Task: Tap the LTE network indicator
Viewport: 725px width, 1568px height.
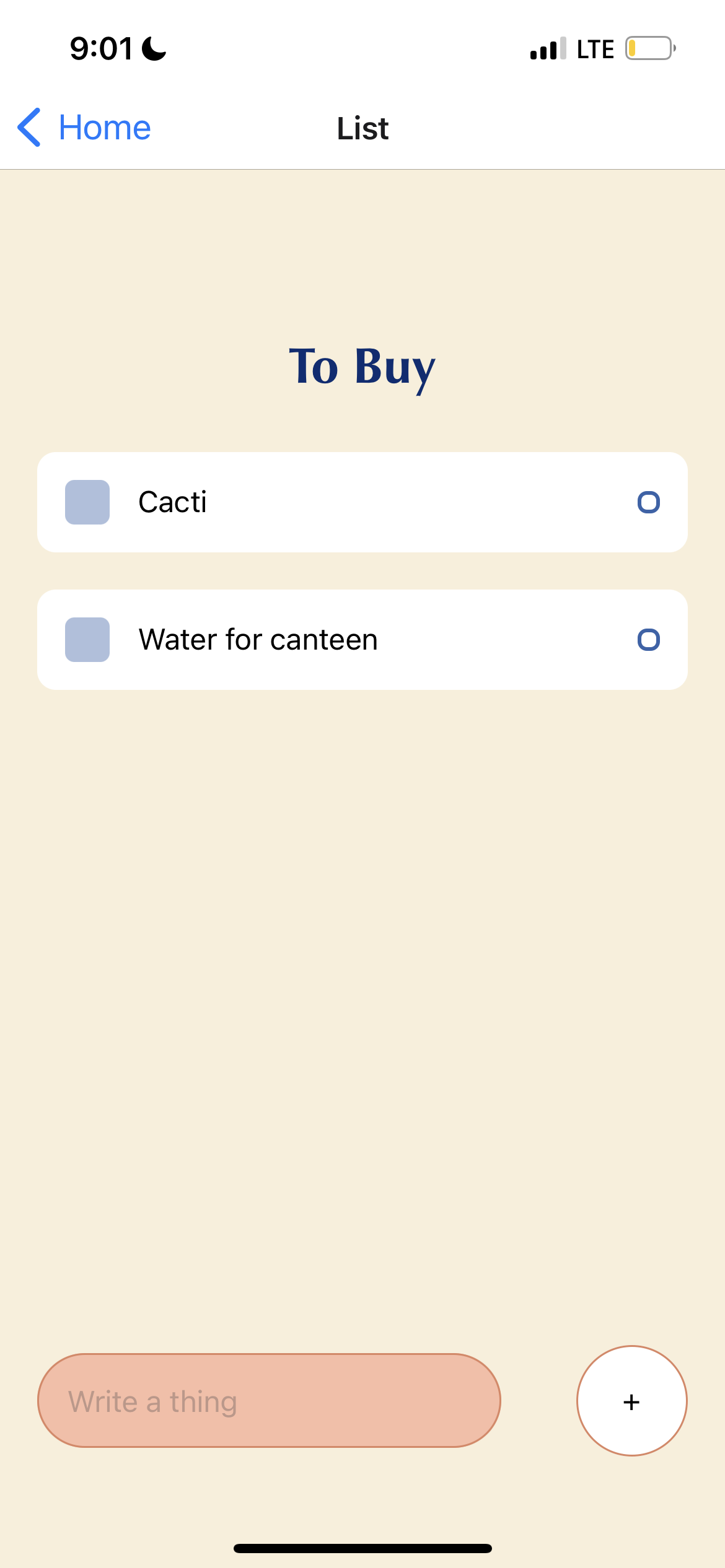Action: click(595, 49)
